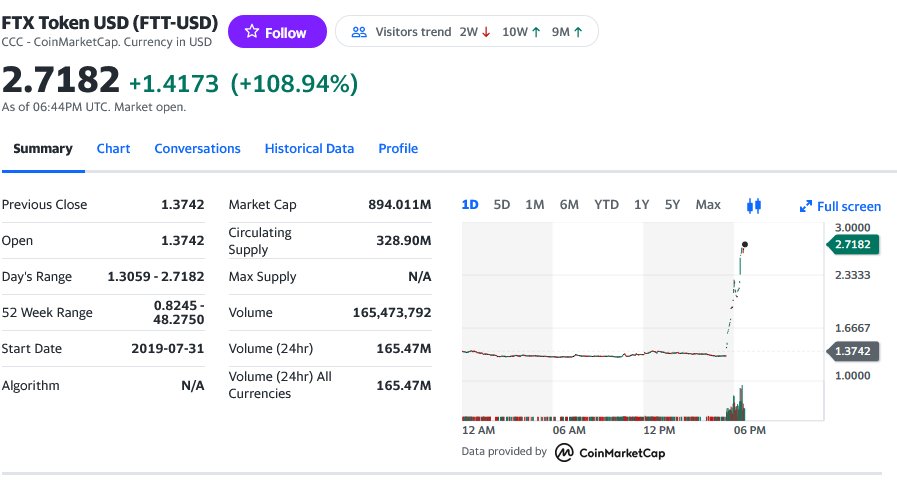This screenshot has height=489, width=897.
Task: Select the YTD chart range
Action: pos(606,205)
